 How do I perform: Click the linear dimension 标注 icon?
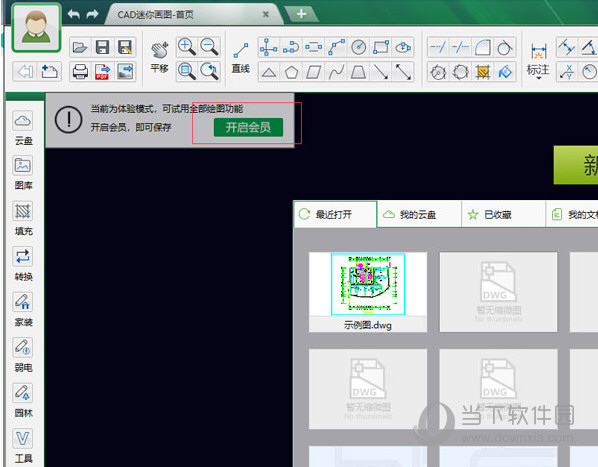(538, 51)
